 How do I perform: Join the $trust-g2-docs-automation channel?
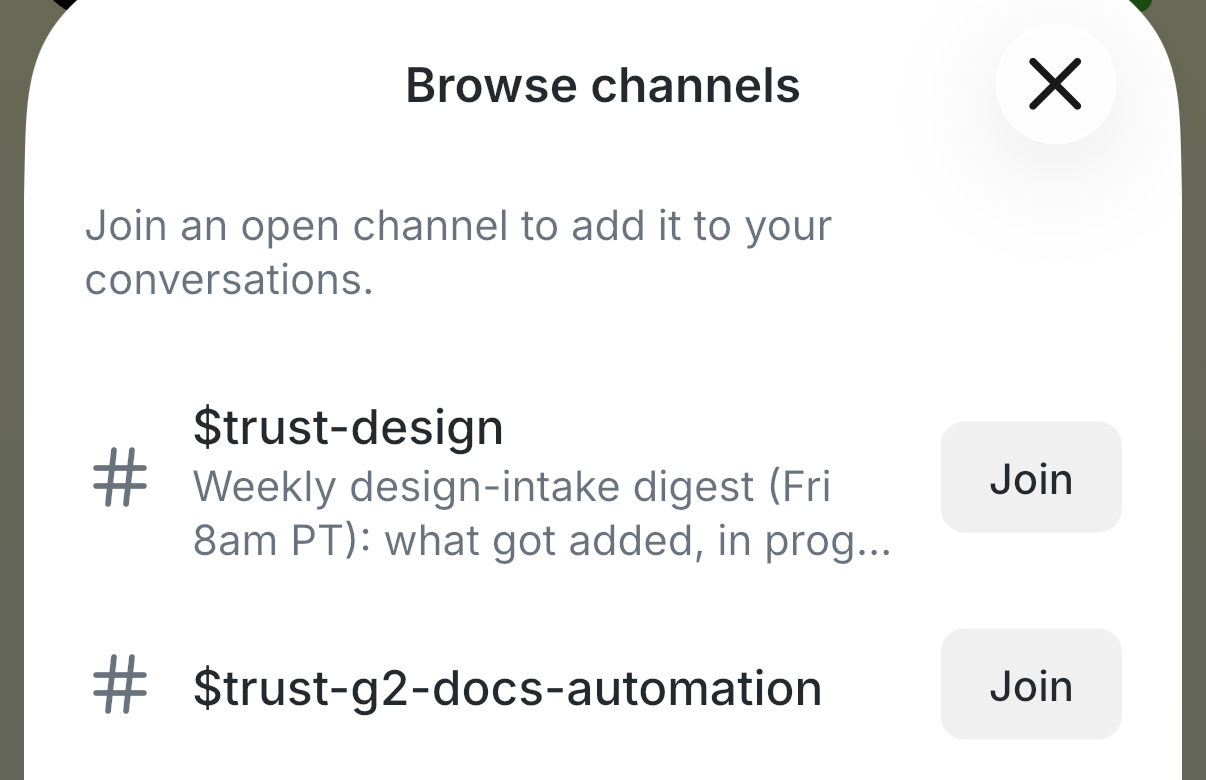pyautogui.click(x=1031, y=684)
